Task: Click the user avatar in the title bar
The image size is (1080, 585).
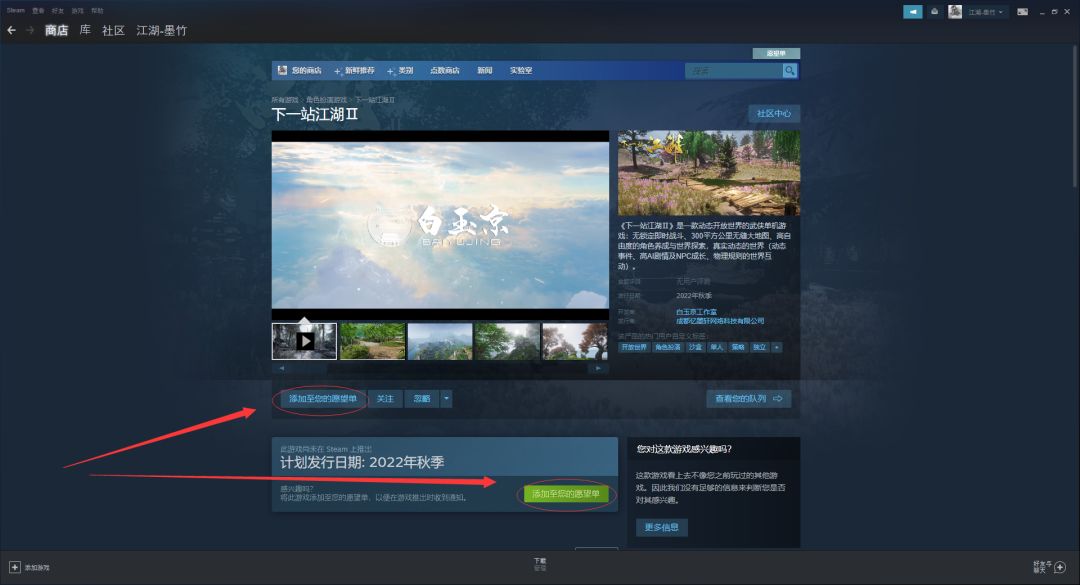Action: [x=955, y=12]
